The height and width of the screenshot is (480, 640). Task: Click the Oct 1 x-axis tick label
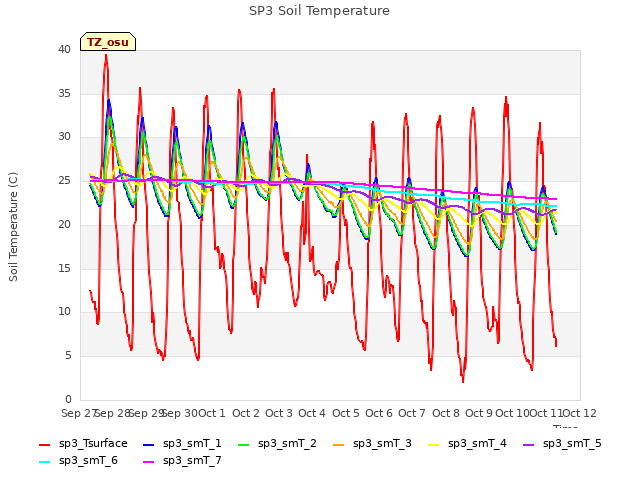(x=212, y=413)
